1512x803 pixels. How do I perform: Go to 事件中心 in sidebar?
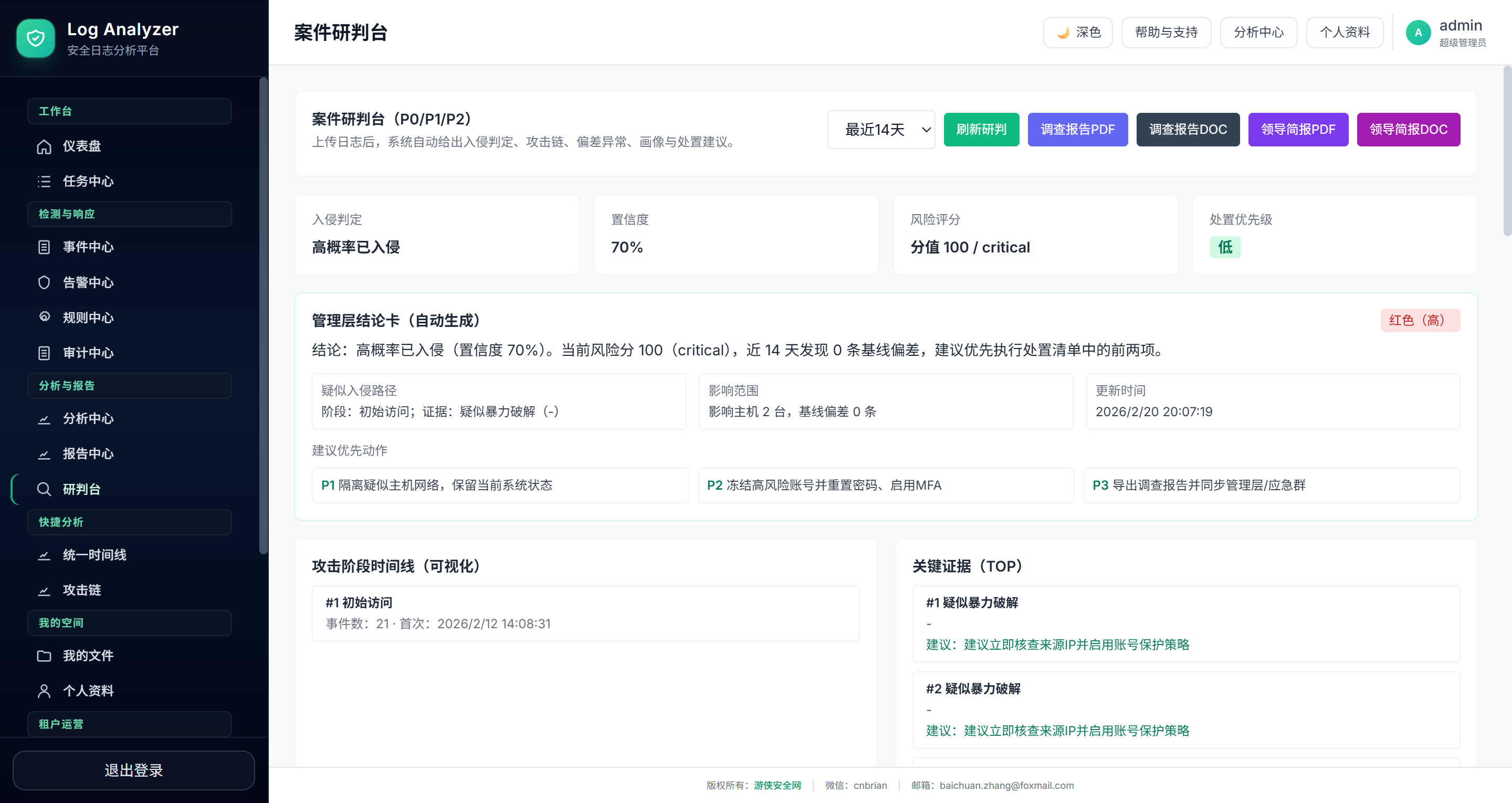click(x=88, y=247)
